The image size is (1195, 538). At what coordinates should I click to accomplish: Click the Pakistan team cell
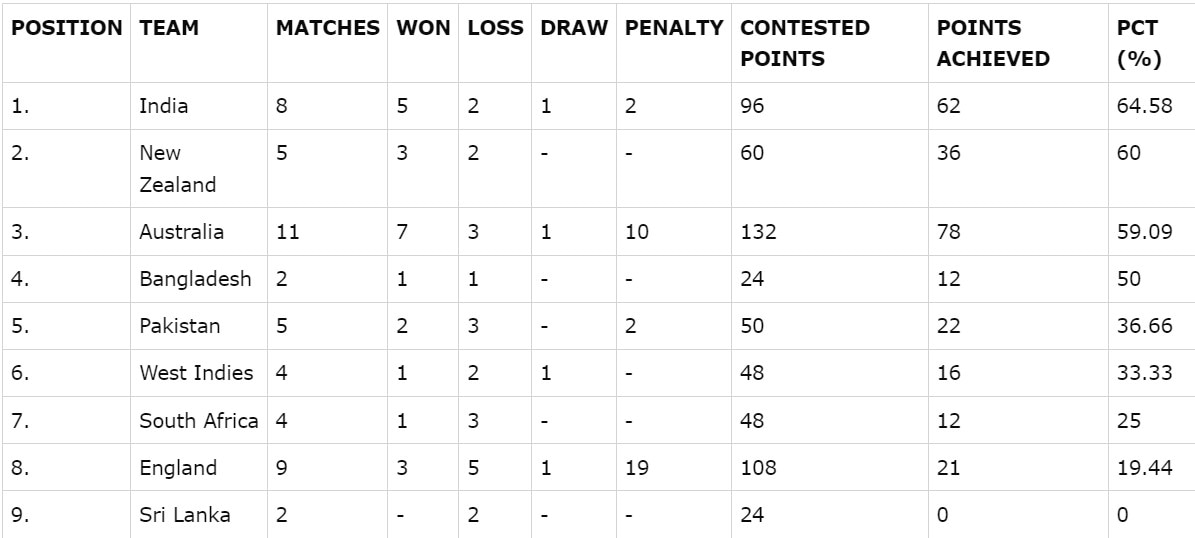(x=180, y=326)
